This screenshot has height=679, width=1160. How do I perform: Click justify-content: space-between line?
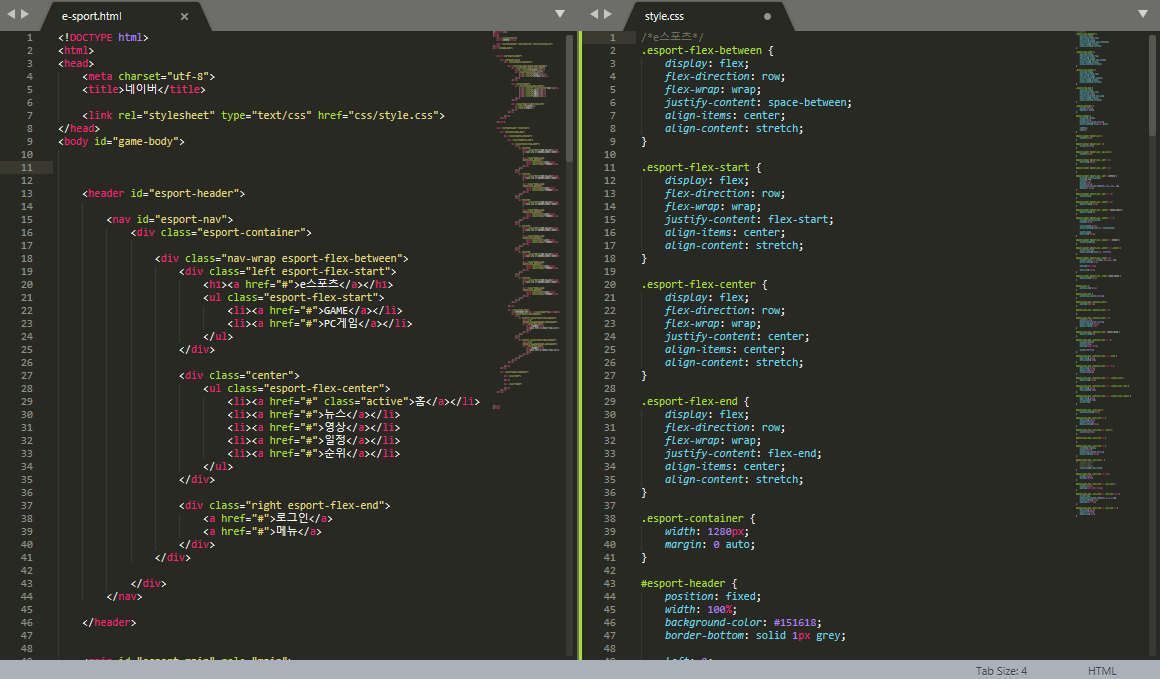click(x=758, y=103)
